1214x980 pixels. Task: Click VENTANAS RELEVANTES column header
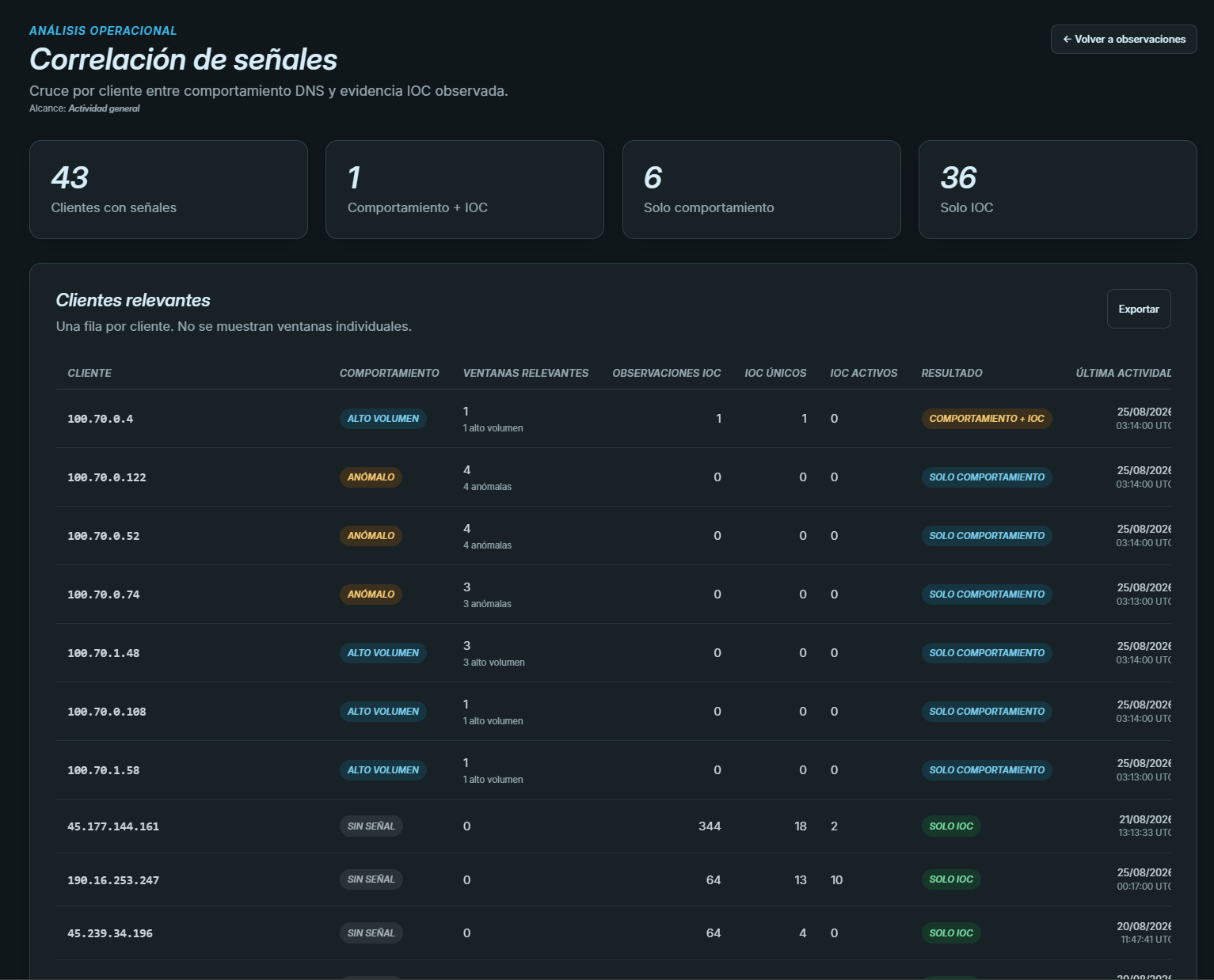coord(526,373)
